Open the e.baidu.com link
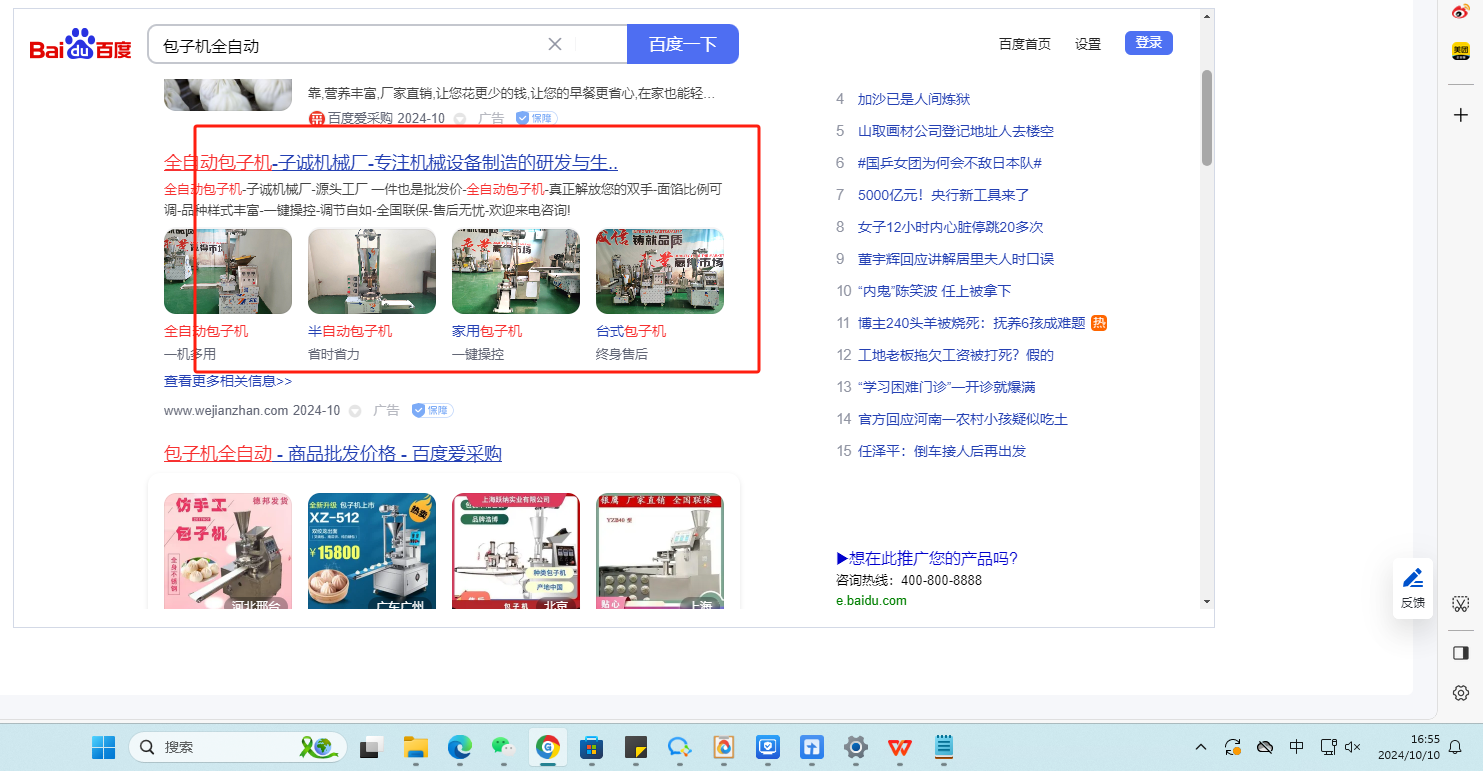The image size is (1483, 771). (x=871, y=601)
